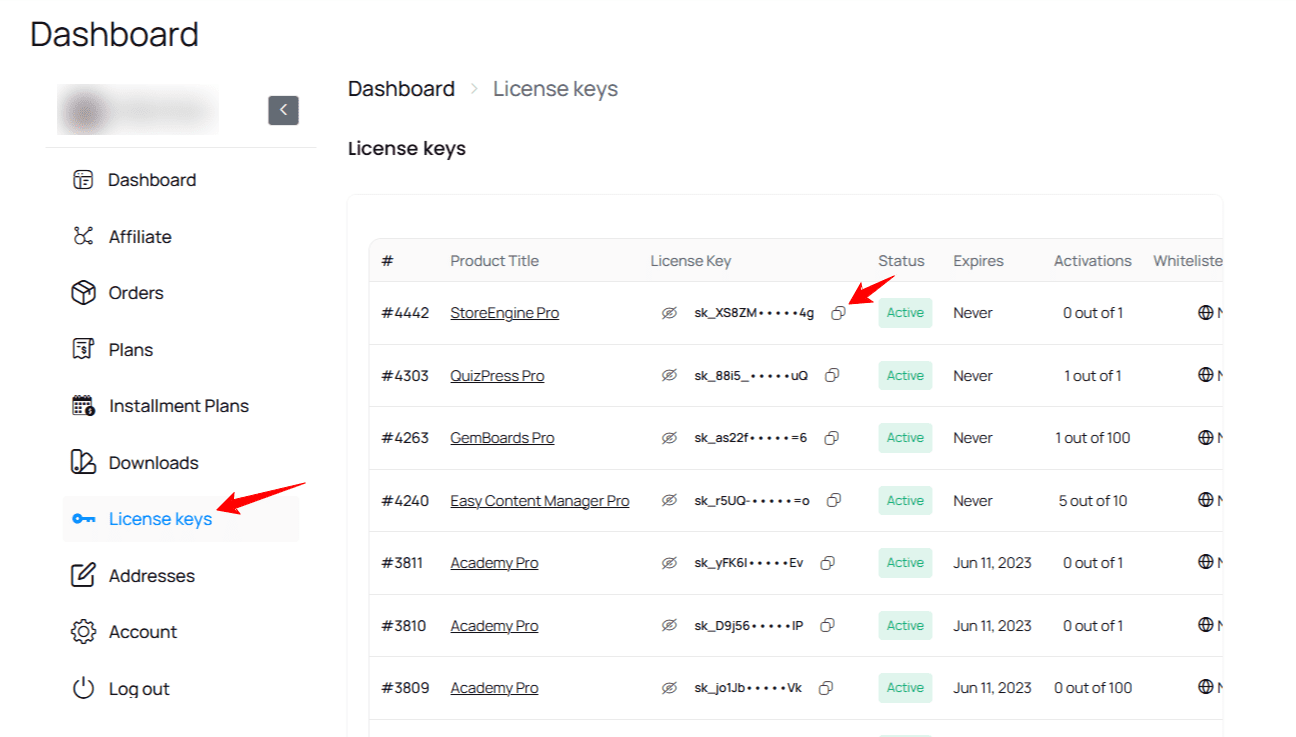Viewport: 1296px width, 737px height.
Task: Reveal the license key for order #3810
Action: click(x=669, y=626)
